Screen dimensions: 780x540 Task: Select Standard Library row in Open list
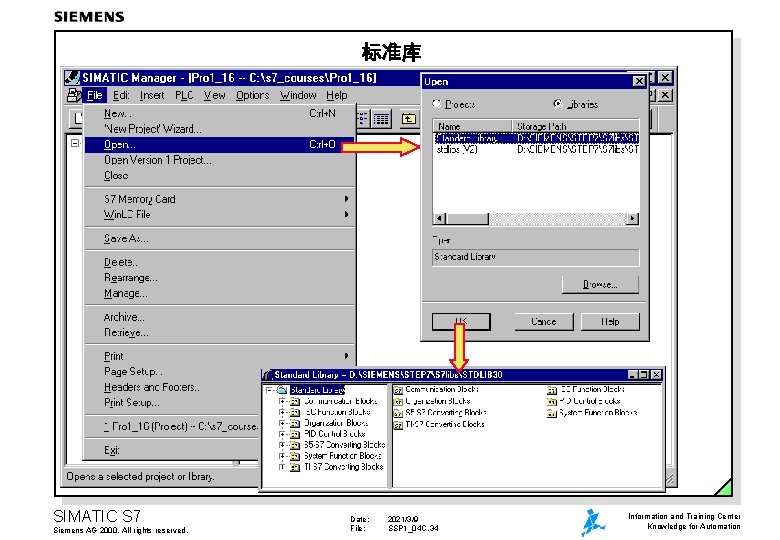click(536, 138)
